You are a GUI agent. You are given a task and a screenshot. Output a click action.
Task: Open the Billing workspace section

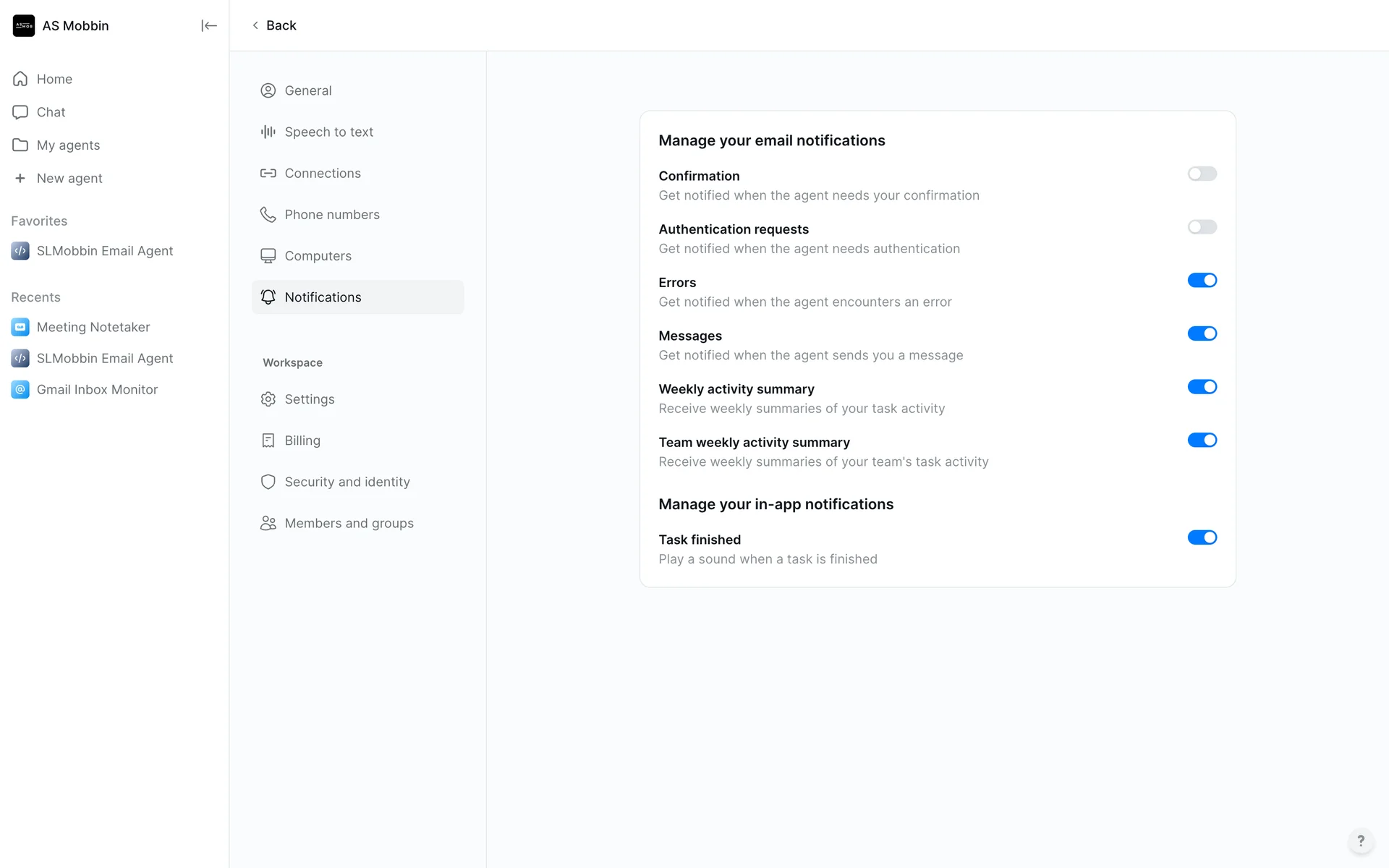[x=302, y=441]
